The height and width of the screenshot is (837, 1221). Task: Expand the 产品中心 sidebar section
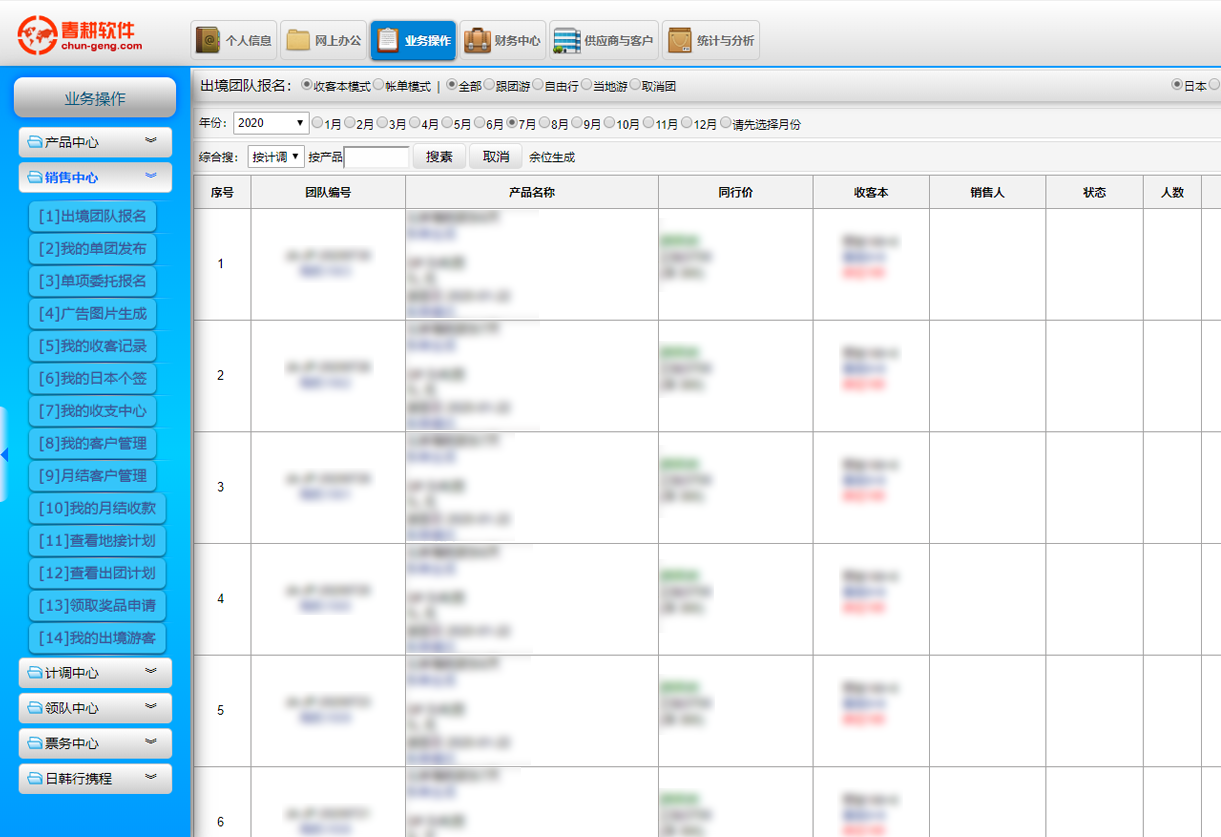pyautogui.click(x=95, y=142)
